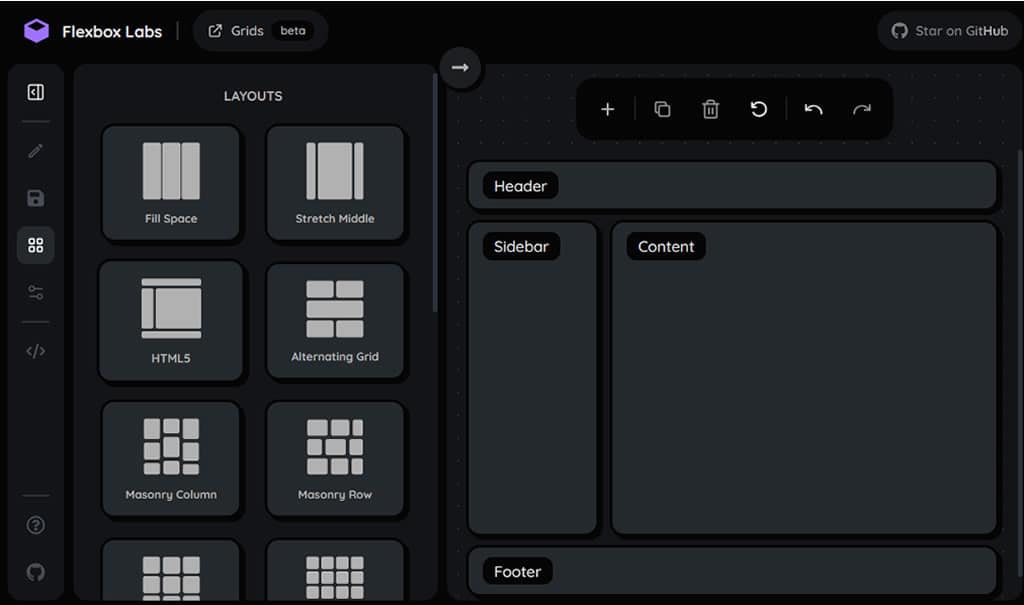Delete element using the trash icon
1024x605 pixels.
click(x=710, y=109)
